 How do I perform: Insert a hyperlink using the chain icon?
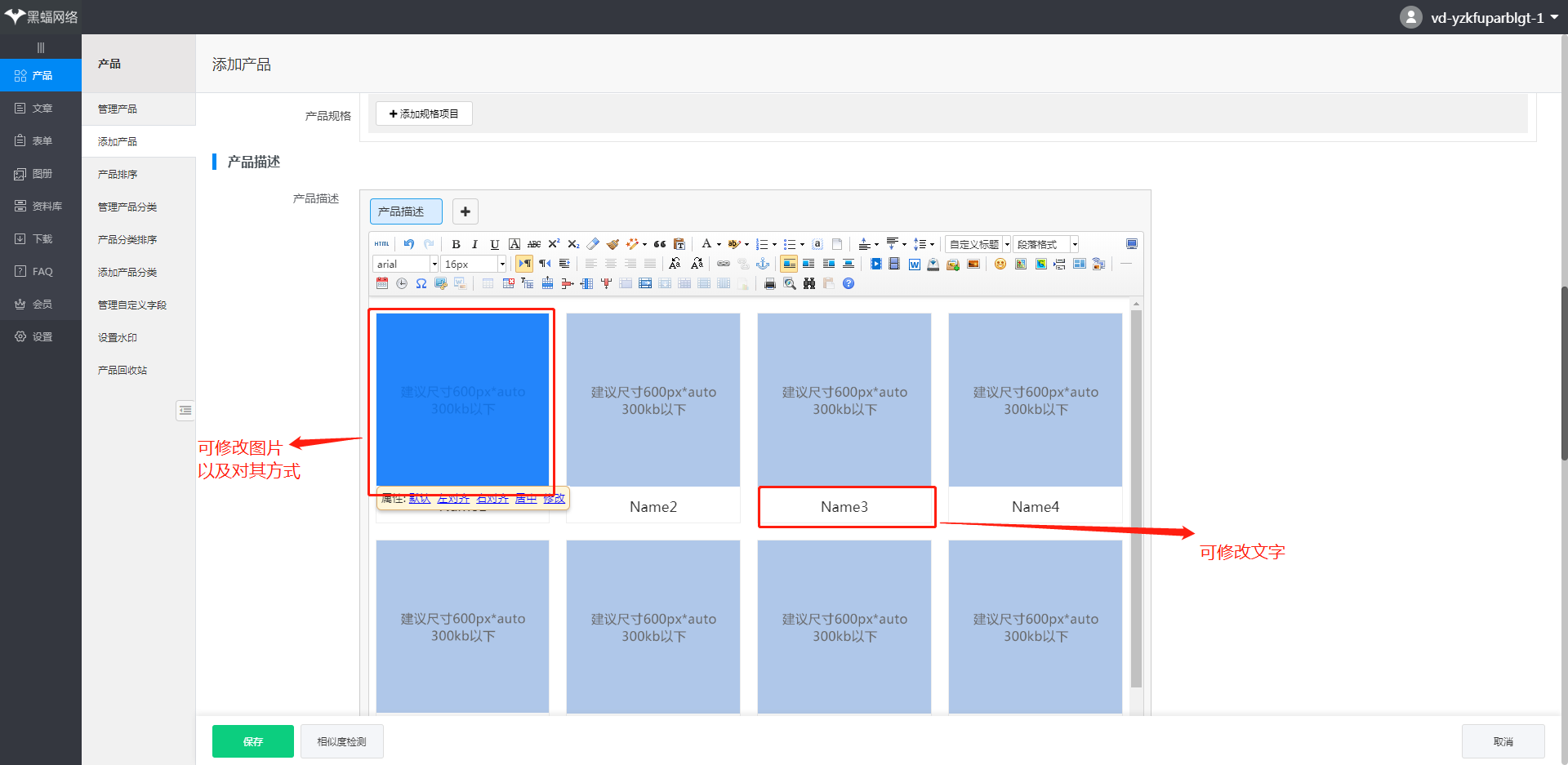pos(724,264)
